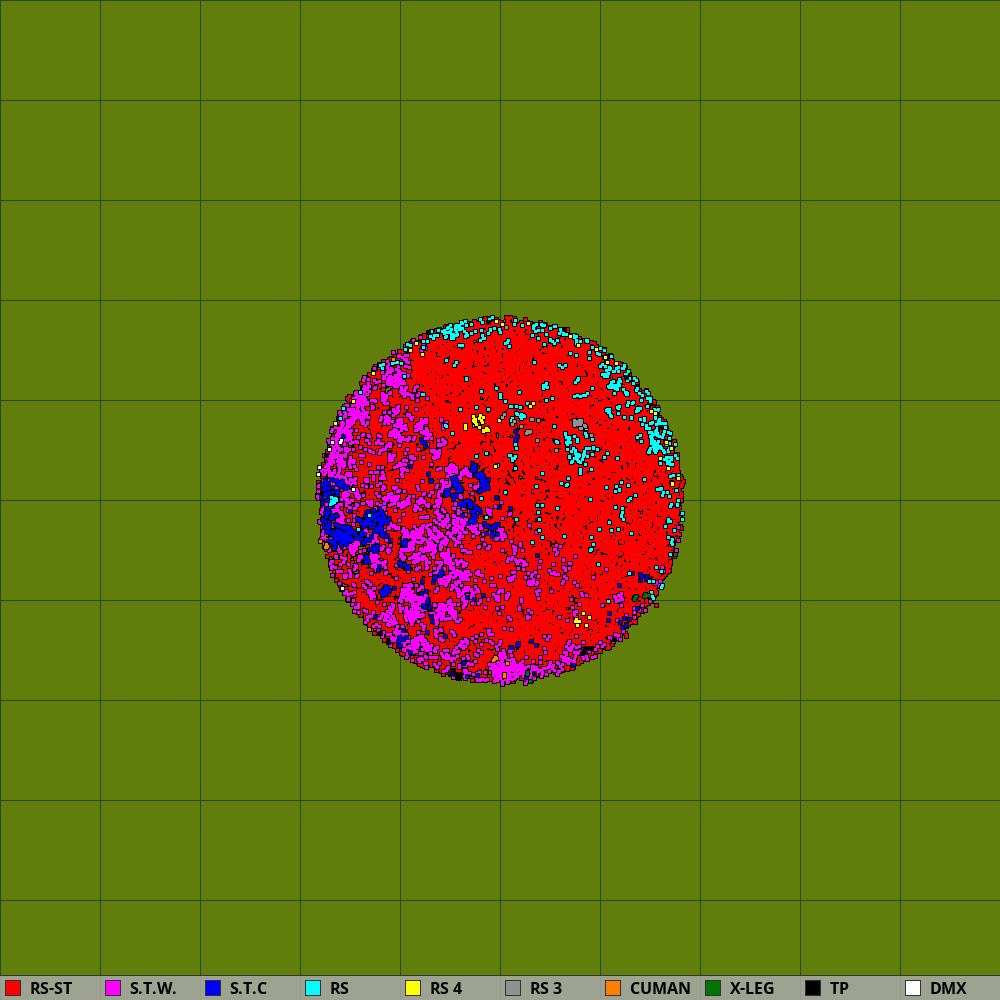Select the RS legend label text
Screen dimensions: 1000x1000
(x=339, y=989)
